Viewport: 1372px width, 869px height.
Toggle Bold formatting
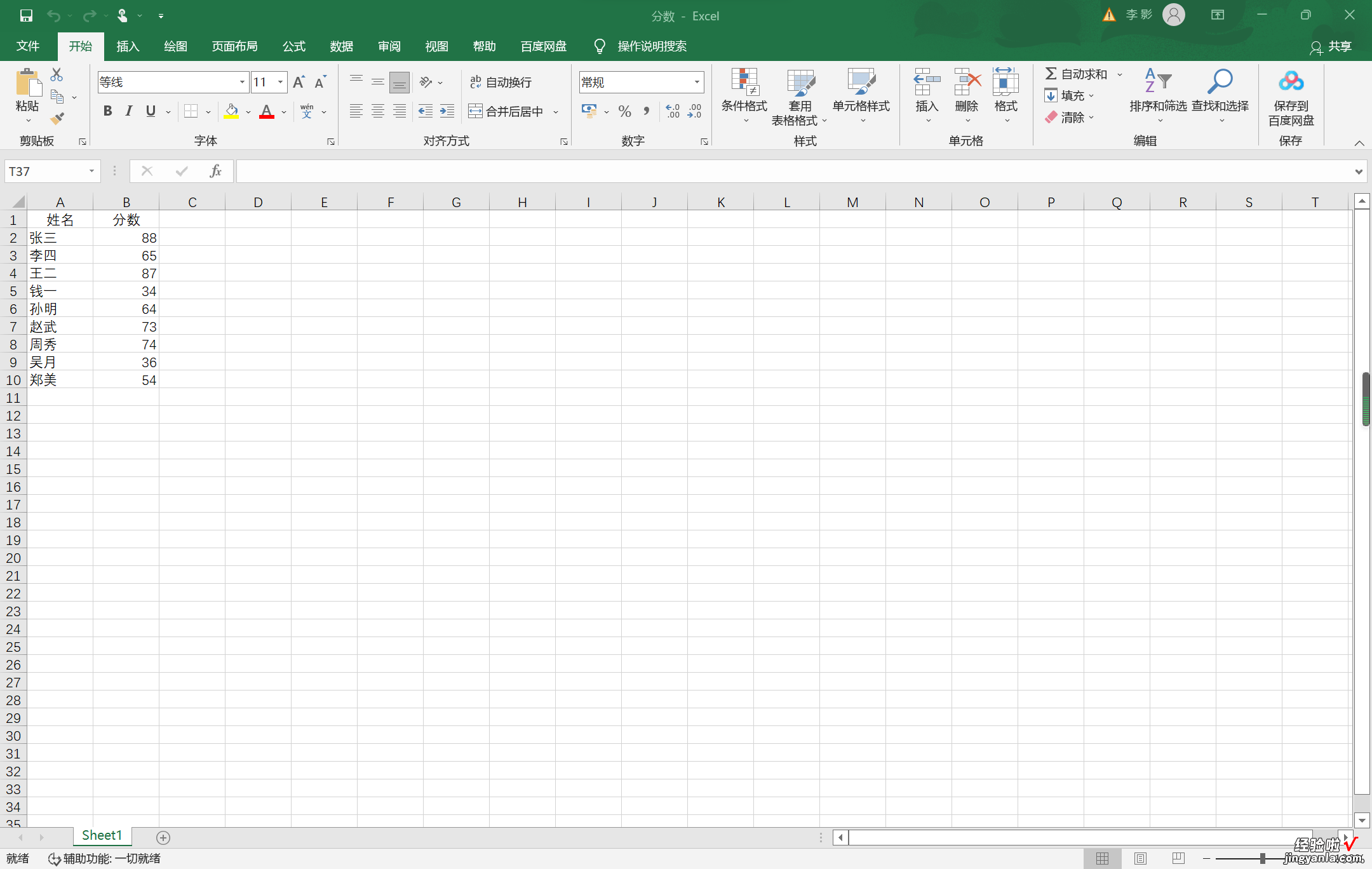point(108,111)
